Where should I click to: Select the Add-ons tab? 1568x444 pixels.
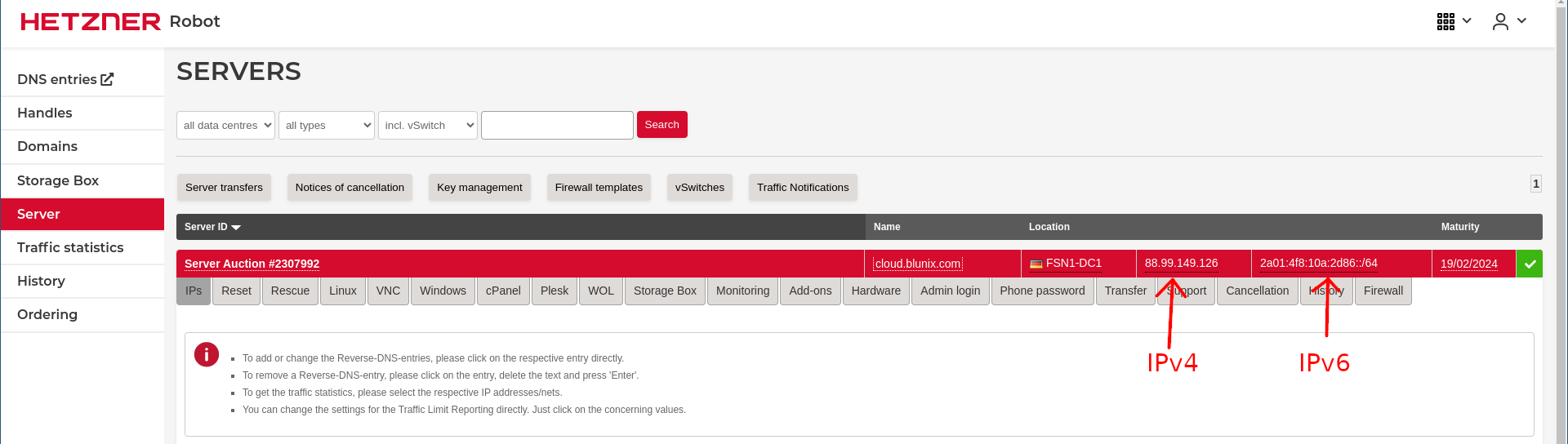pyautogui.click(x=810, y=291)
